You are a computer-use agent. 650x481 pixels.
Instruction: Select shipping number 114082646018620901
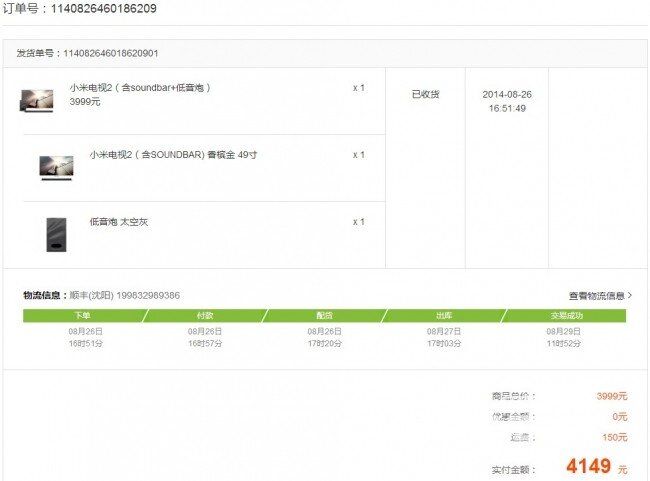111,53
